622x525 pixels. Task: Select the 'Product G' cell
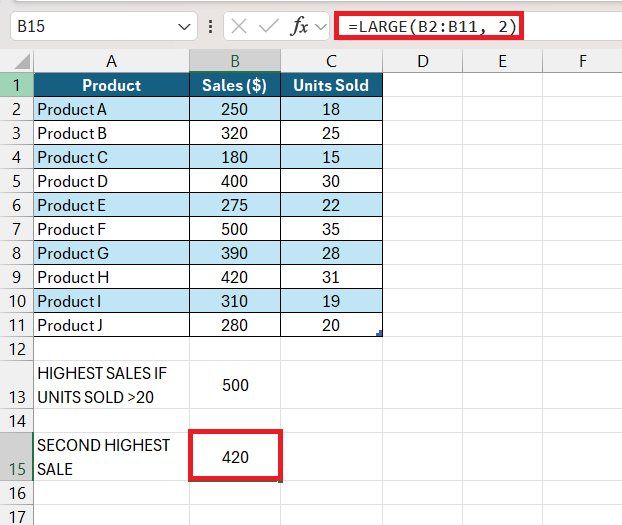pos(111,253)
